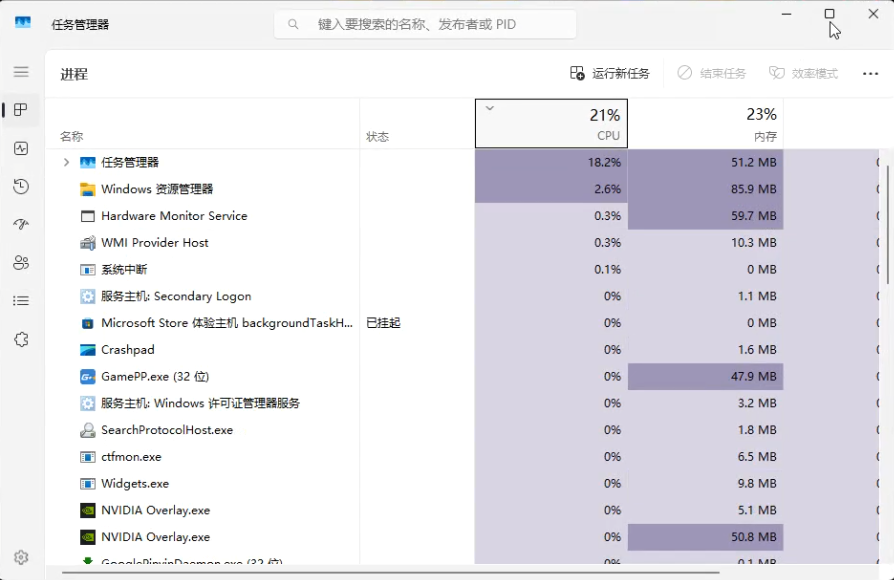Open the Details list icon in sidebar
Screen dimensions: 894x580
(x=21, y=301)
